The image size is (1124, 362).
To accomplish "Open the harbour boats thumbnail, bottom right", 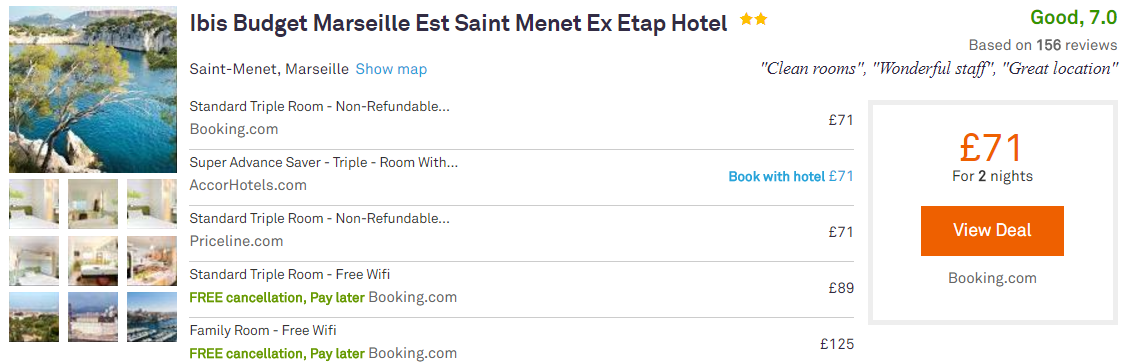I will click(152, 317).
